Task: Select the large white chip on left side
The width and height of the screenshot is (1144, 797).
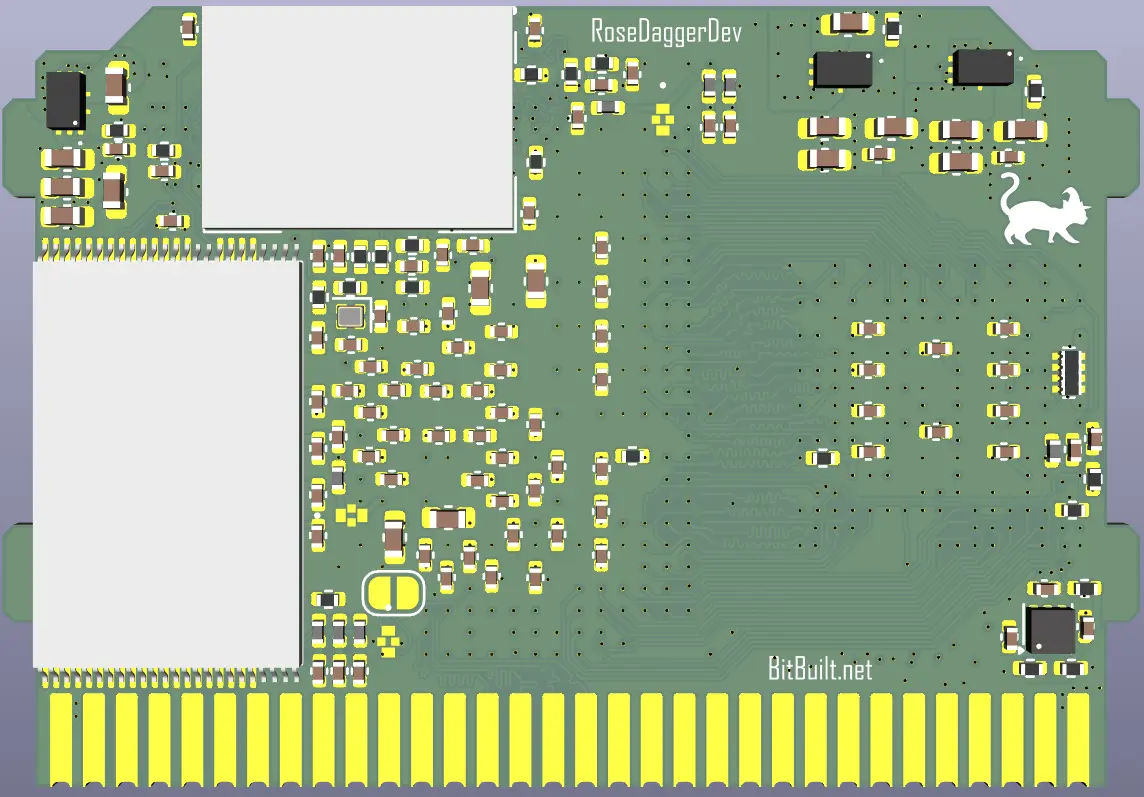Action: click(x=167, y=464)
